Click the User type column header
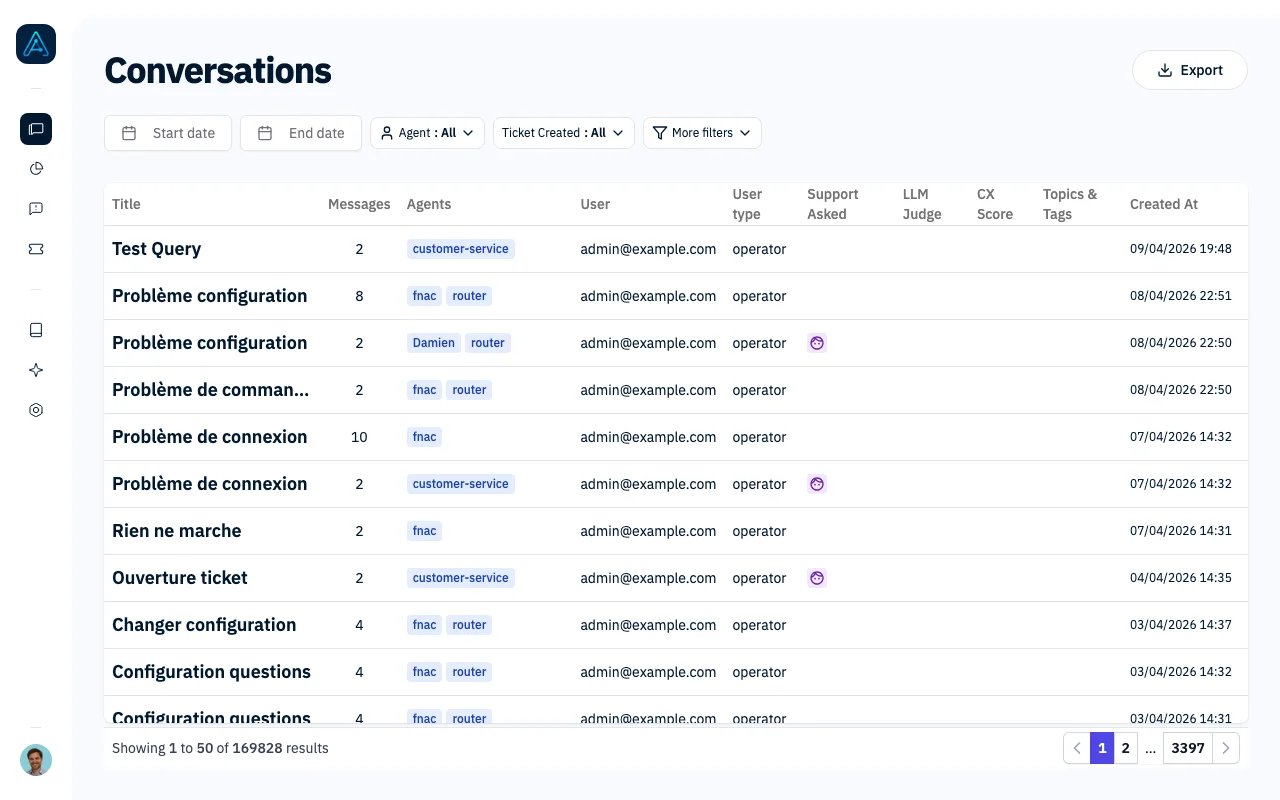 [747, 204]
